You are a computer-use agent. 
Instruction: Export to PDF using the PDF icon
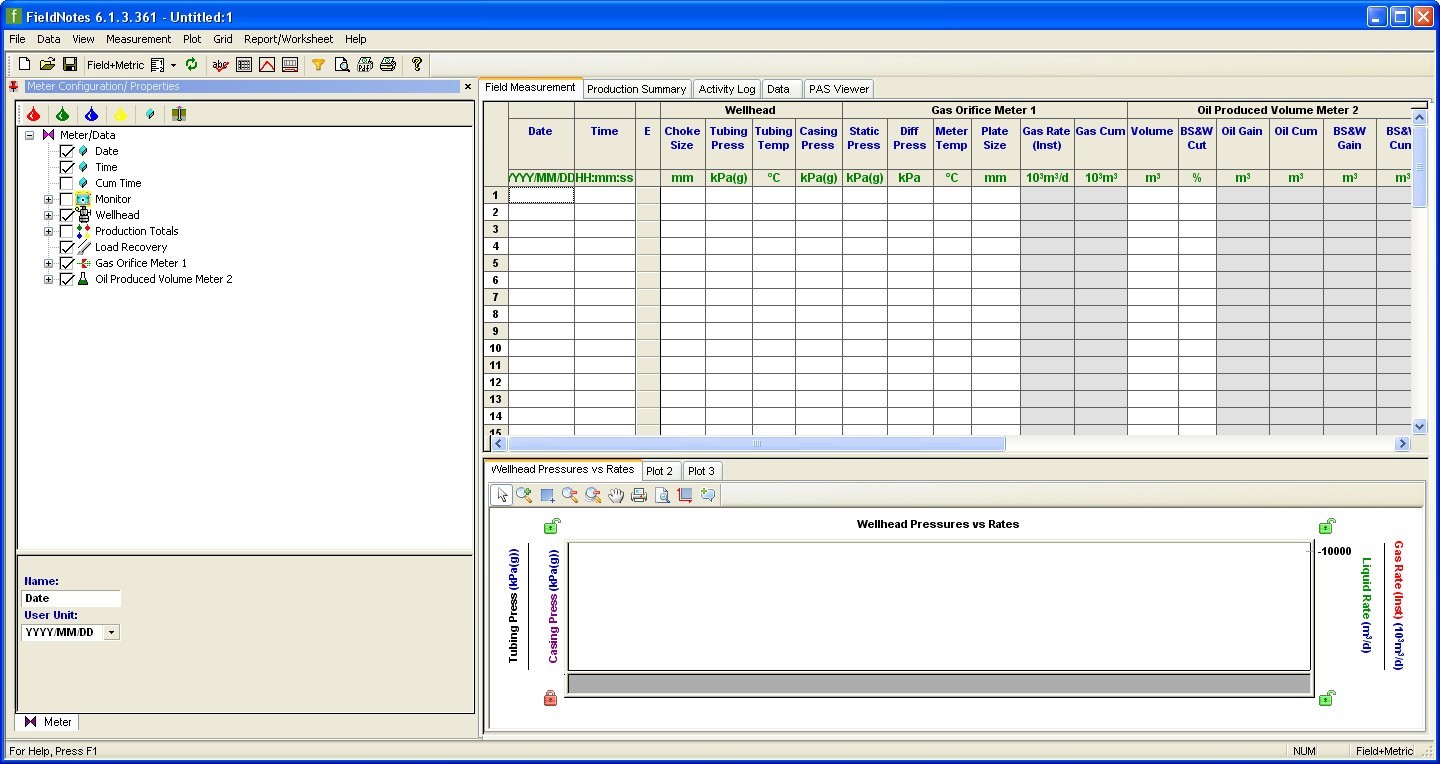[365, 65]
